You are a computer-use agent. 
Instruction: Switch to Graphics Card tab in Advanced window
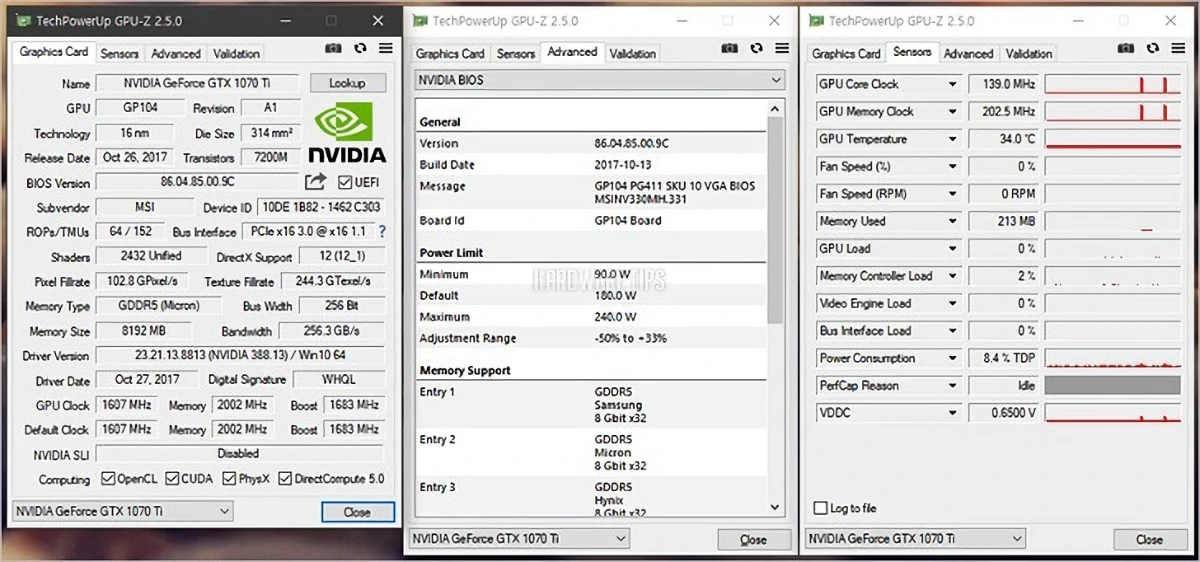450,54
